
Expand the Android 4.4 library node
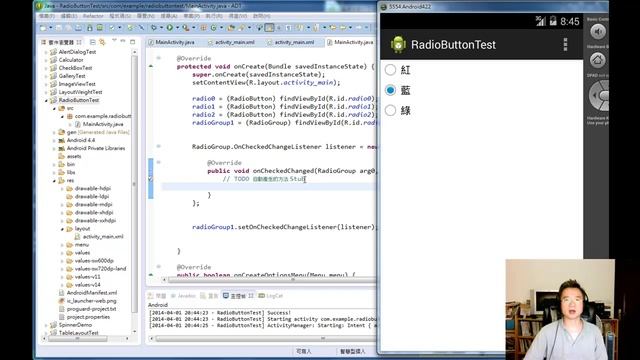(54, 140)
